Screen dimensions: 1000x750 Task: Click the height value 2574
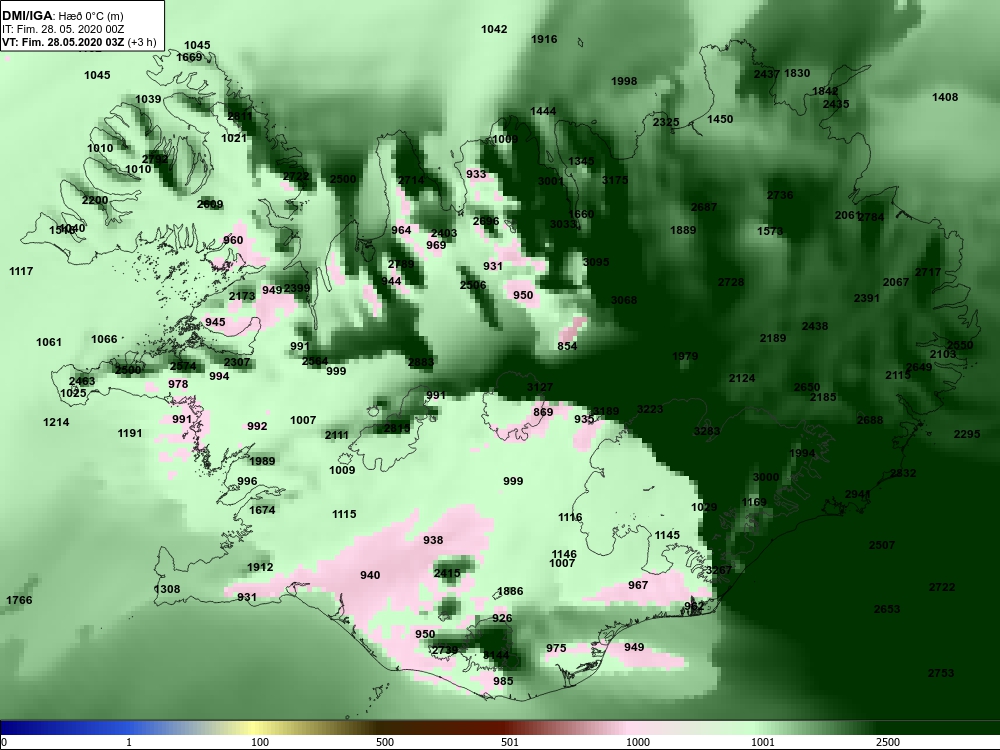coord(183,366)
